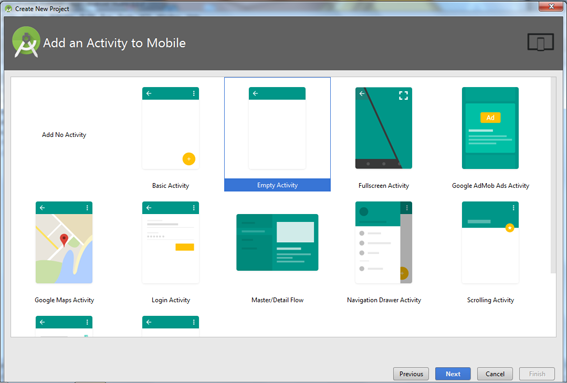Select the partially visible third-row first template
The image size is (567, 383).
(64, 326)
